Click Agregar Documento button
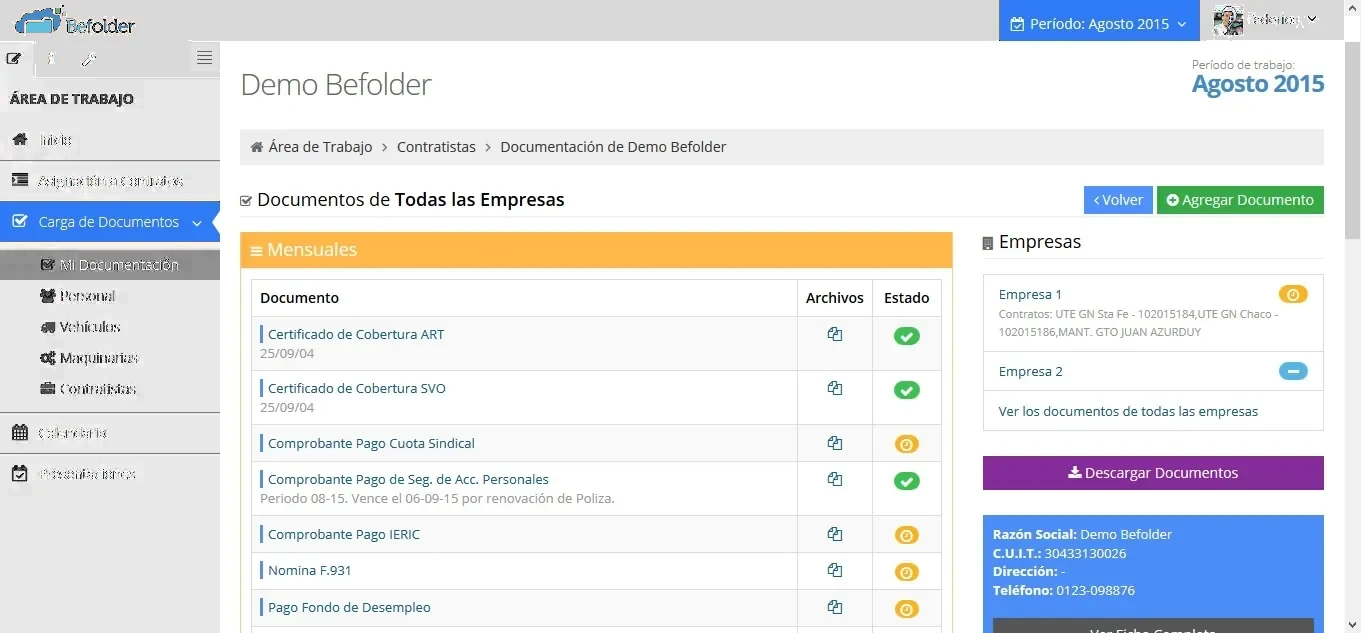 (1240, 200)
